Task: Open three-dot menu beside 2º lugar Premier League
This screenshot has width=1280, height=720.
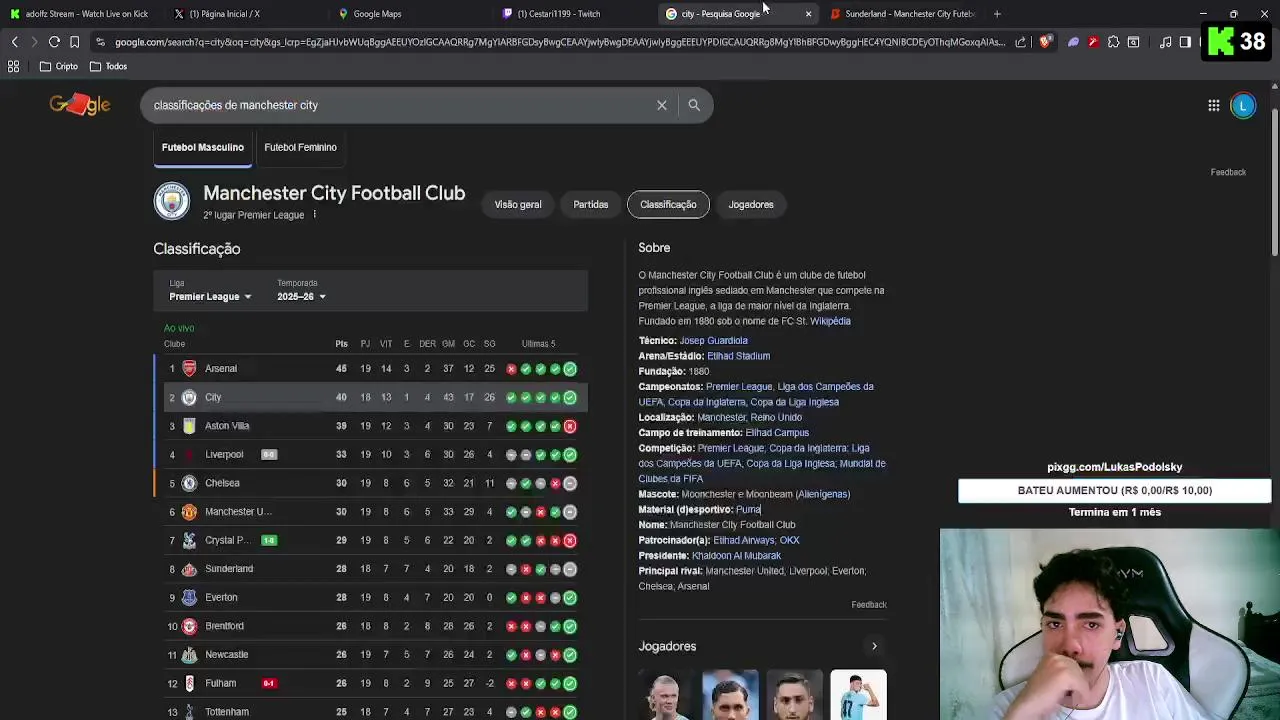Action: coord(314,215)
